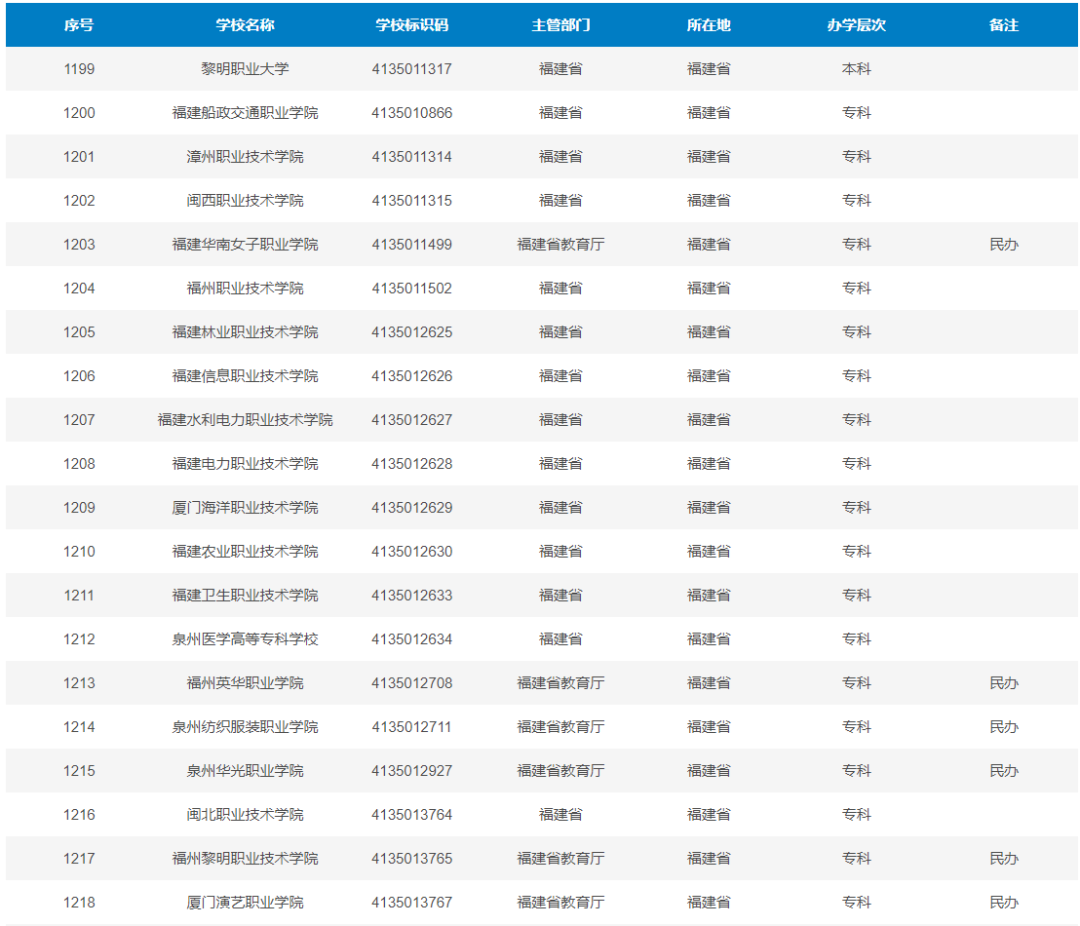Image resolution: width=1080 pixels, height=926 pixels.
Task: Select 福建船政交通职业学院 in the table
Action: click(x=245, y=113)
